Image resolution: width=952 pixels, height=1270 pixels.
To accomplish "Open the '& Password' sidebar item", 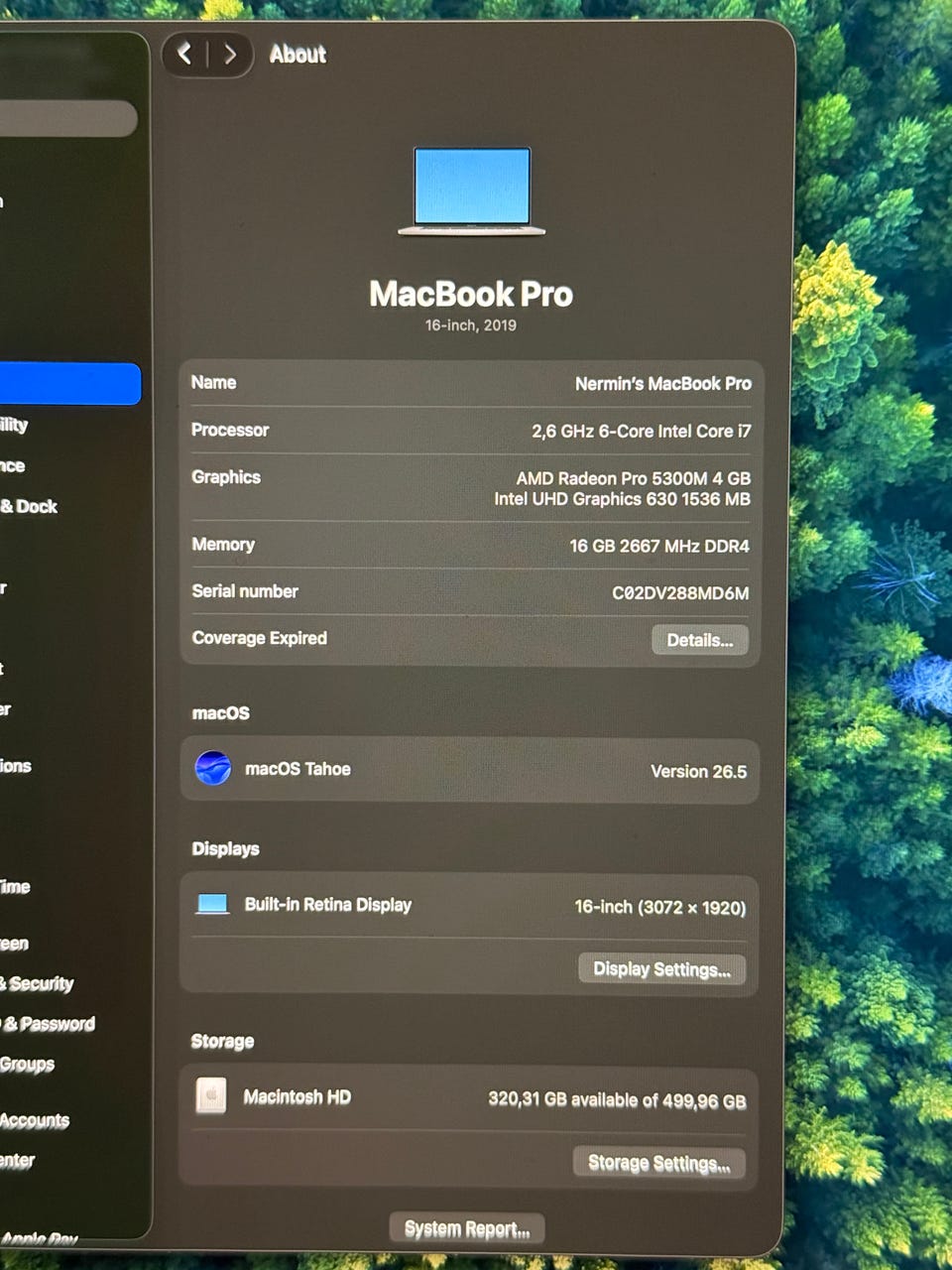I will [48, 1024].
